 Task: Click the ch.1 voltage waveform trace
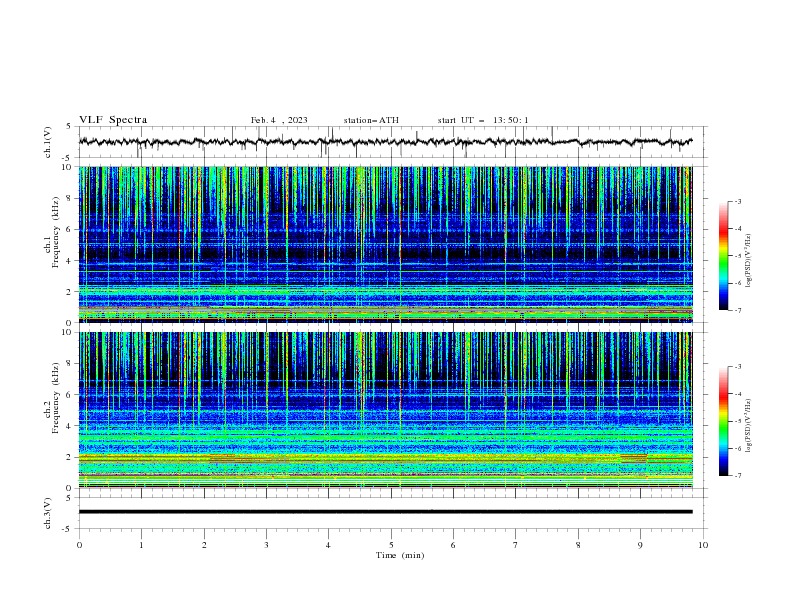[x=385, y=142]
